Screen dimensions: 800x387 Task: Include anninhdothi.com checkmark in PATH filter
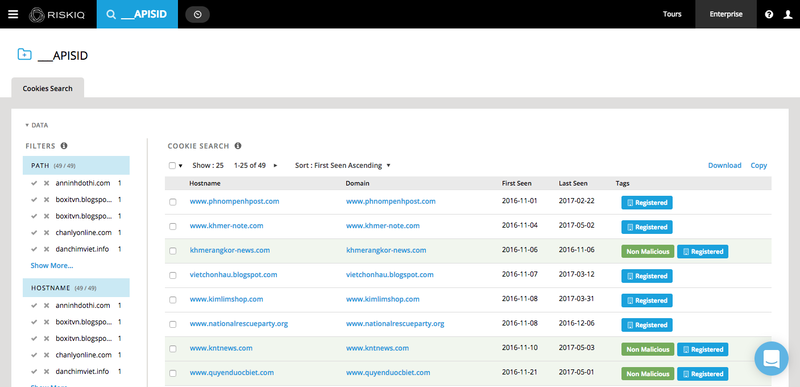point(34,183)
